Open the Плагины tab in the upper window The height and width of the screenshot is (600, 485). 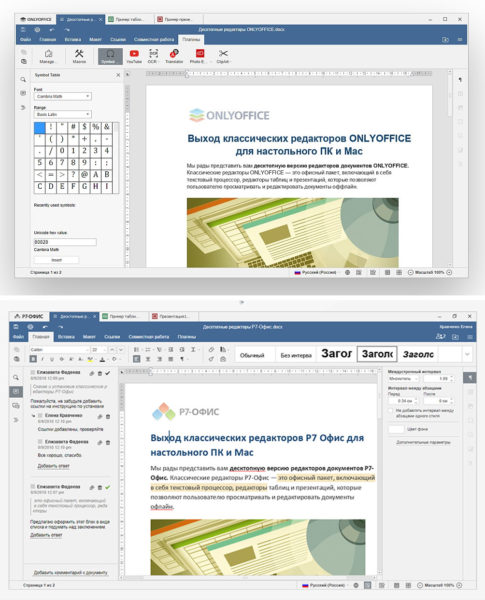(191, 39)
